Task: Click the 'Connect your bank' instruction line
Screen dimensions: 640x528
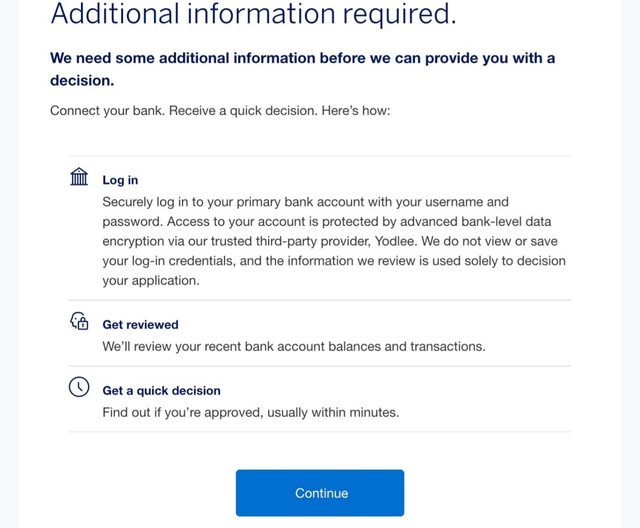Action: [x=220, y=111]
